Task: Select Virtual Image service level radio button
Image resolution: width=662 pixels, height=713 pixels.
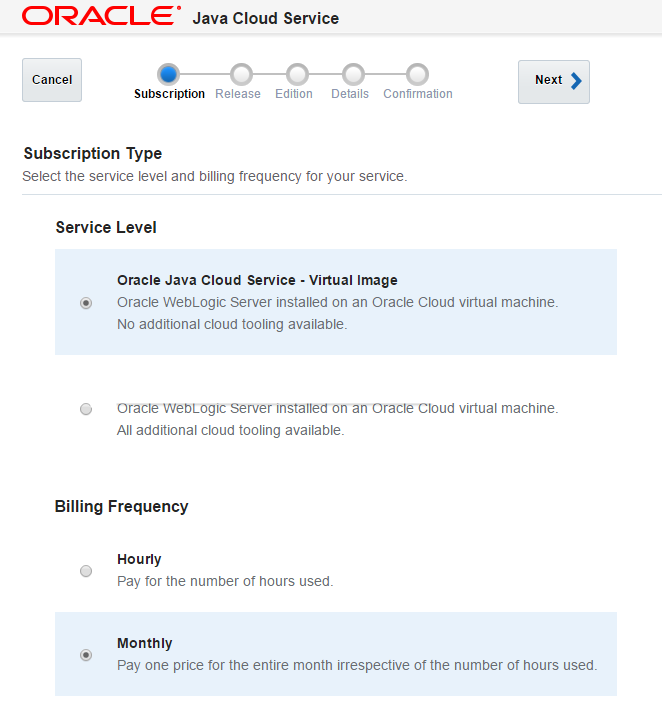Action: tap(86, 303)
